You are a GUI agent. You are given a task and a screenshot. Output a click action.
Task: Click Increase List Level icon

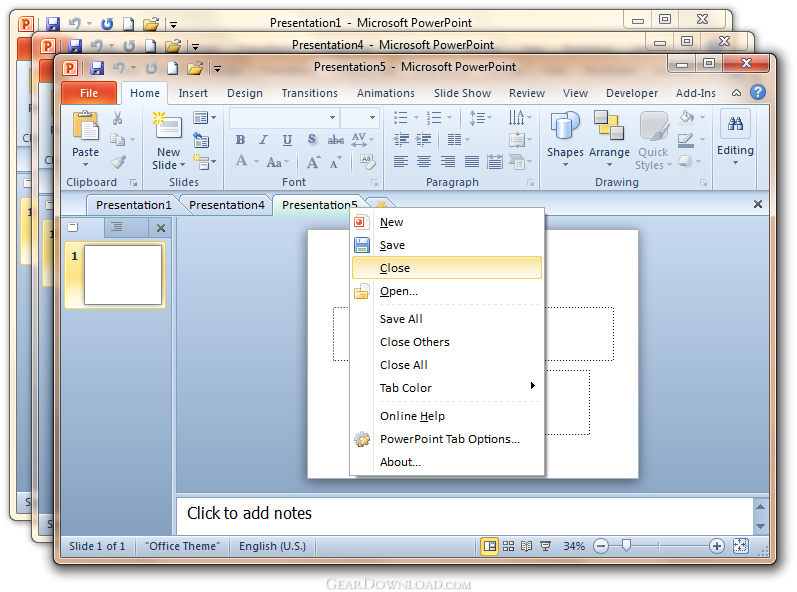[423, 139]
